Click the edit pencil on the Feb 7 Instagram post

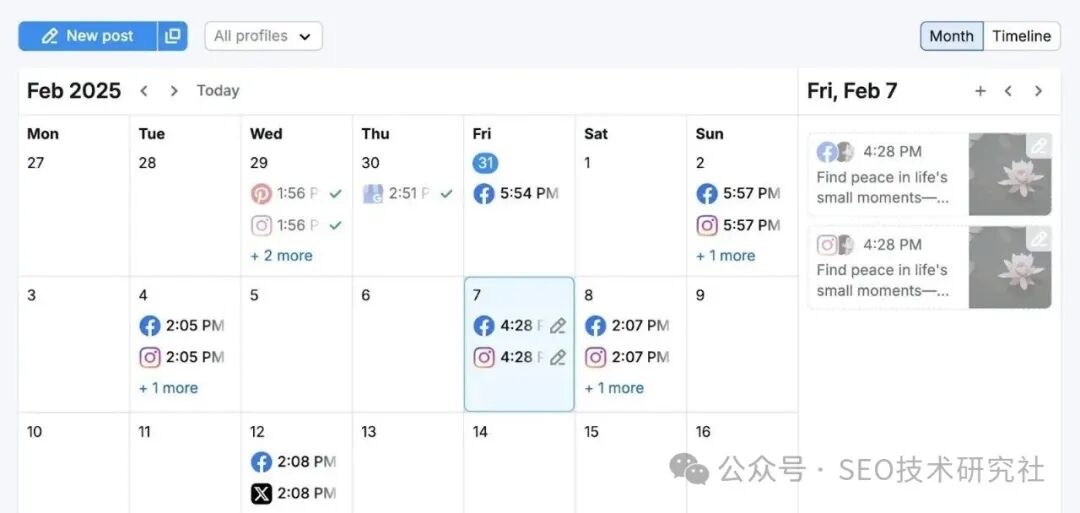pos(558,357)
